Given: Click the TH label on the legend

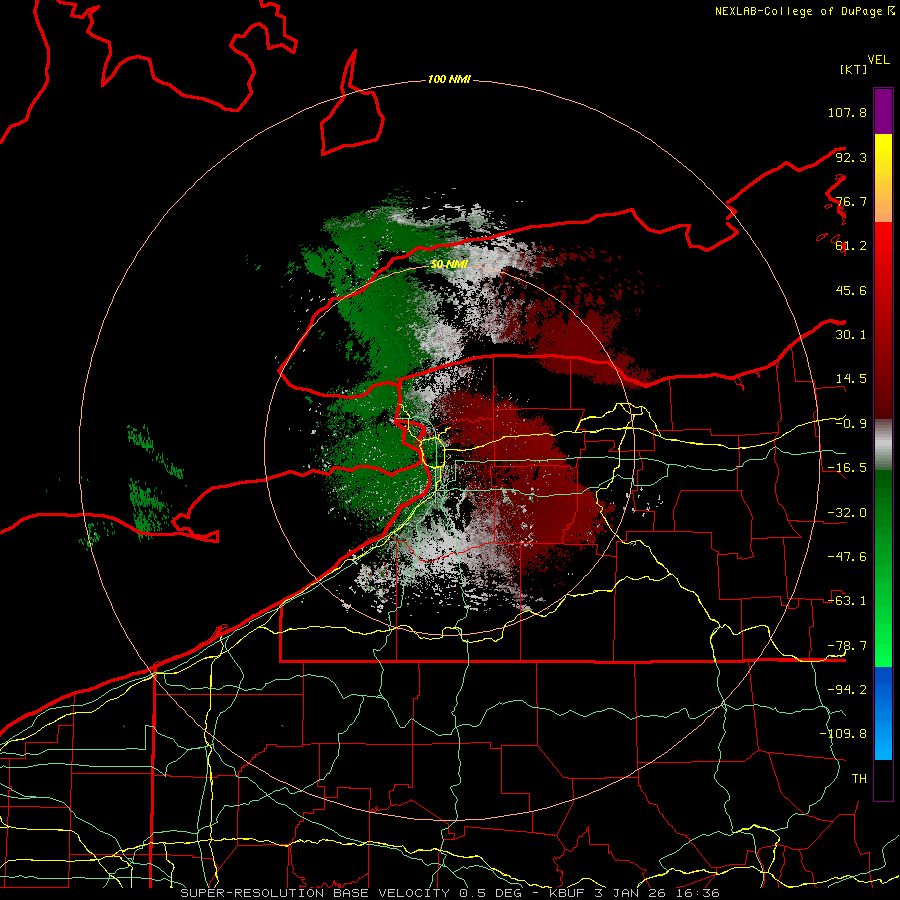Looking at the screenshot, I should click(x=859, y=779).
